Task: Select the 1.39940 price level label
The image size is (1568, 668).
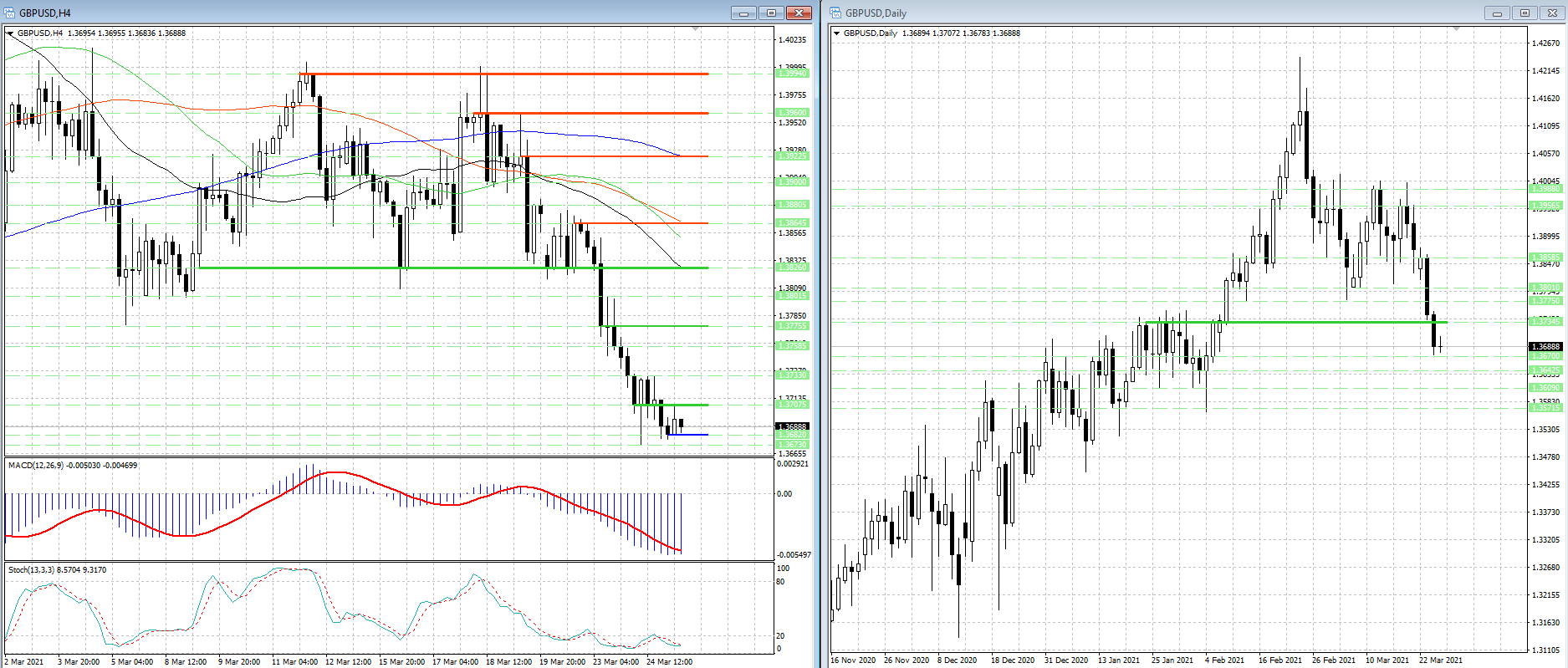Action: pos(792,74)
